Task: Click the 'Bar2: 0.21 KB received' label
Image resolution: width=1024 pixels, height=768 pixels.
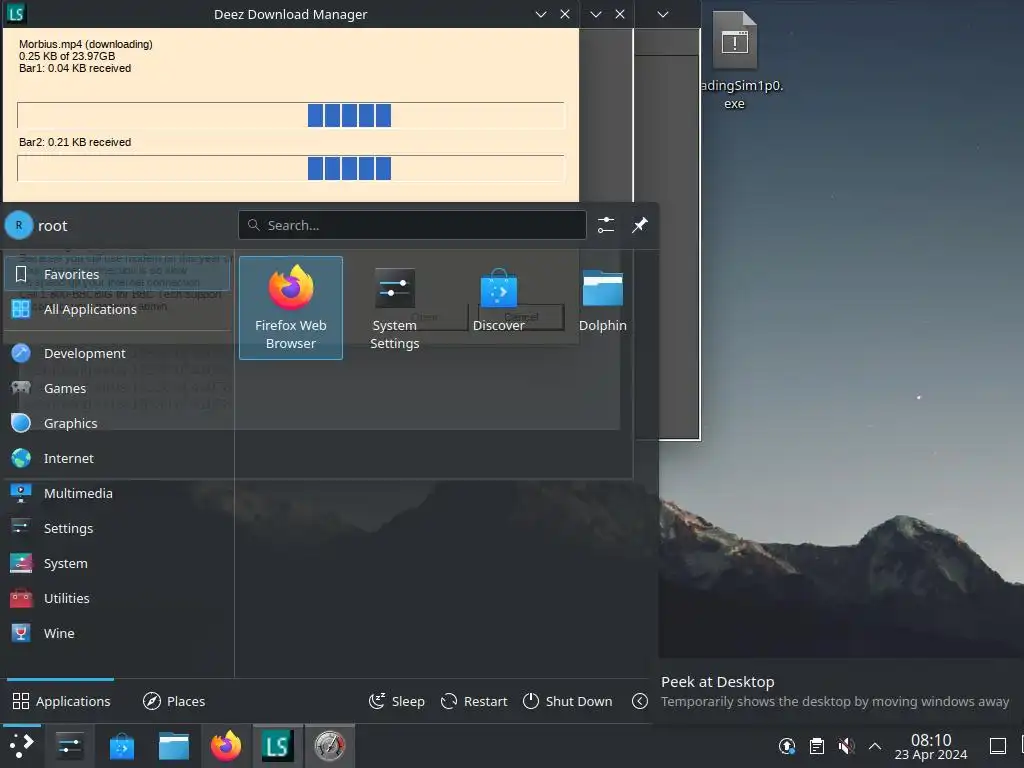Action: point(75,142)
